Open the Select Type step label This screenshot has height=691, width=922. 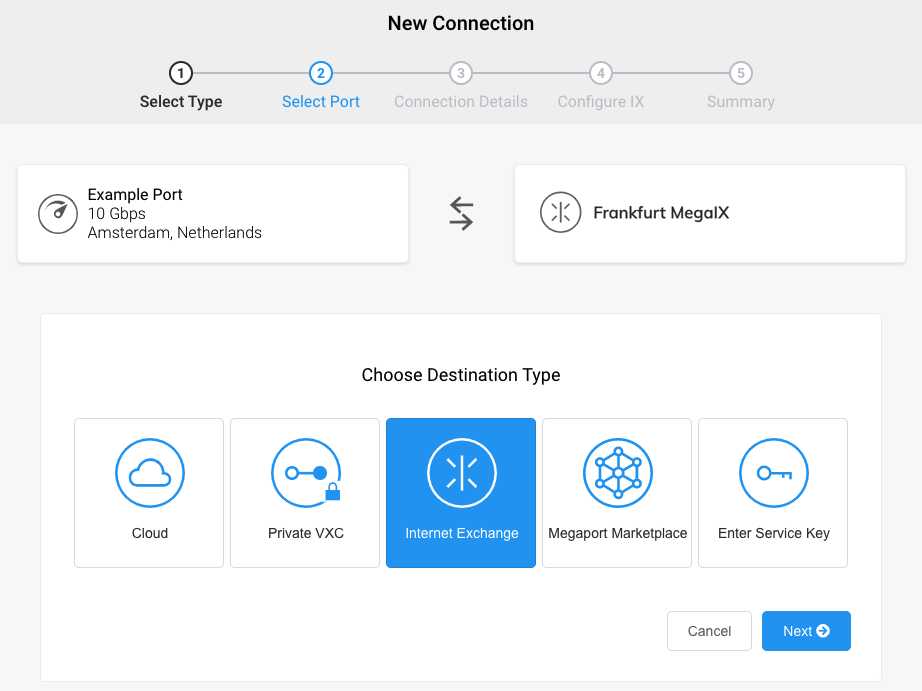tap(181, 102)
